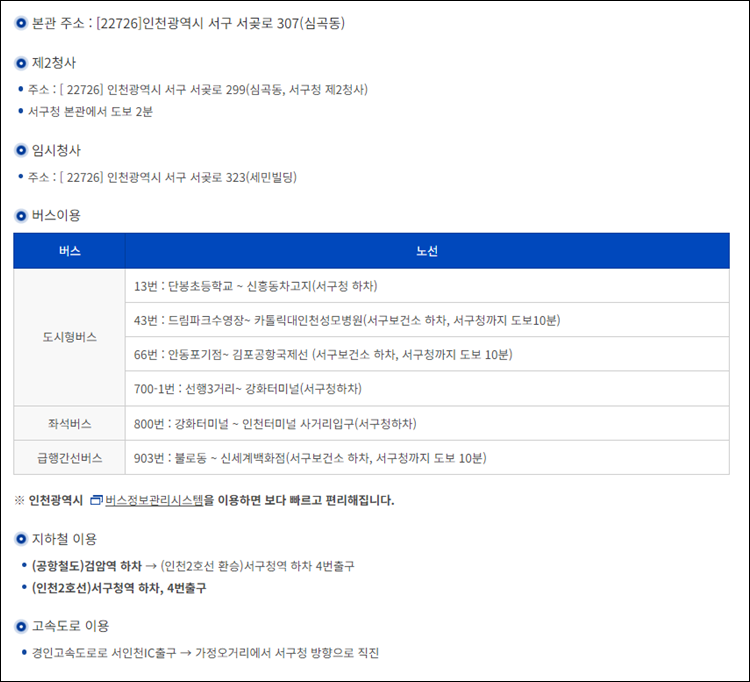Viewport: 750px width, 682px height.
Task: Click the 800번 강화터미널 route row
Action: (x=427, y=424)
